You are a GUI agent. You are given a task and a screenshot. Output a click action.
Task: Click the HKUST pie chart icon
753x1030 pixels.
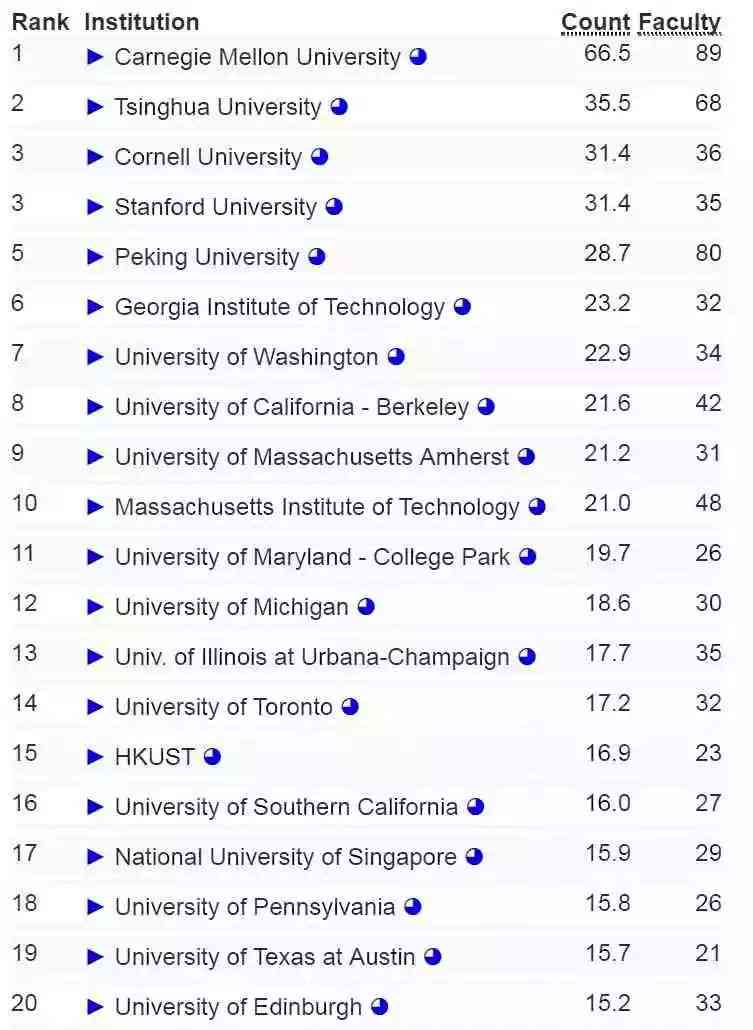point(212,757)
